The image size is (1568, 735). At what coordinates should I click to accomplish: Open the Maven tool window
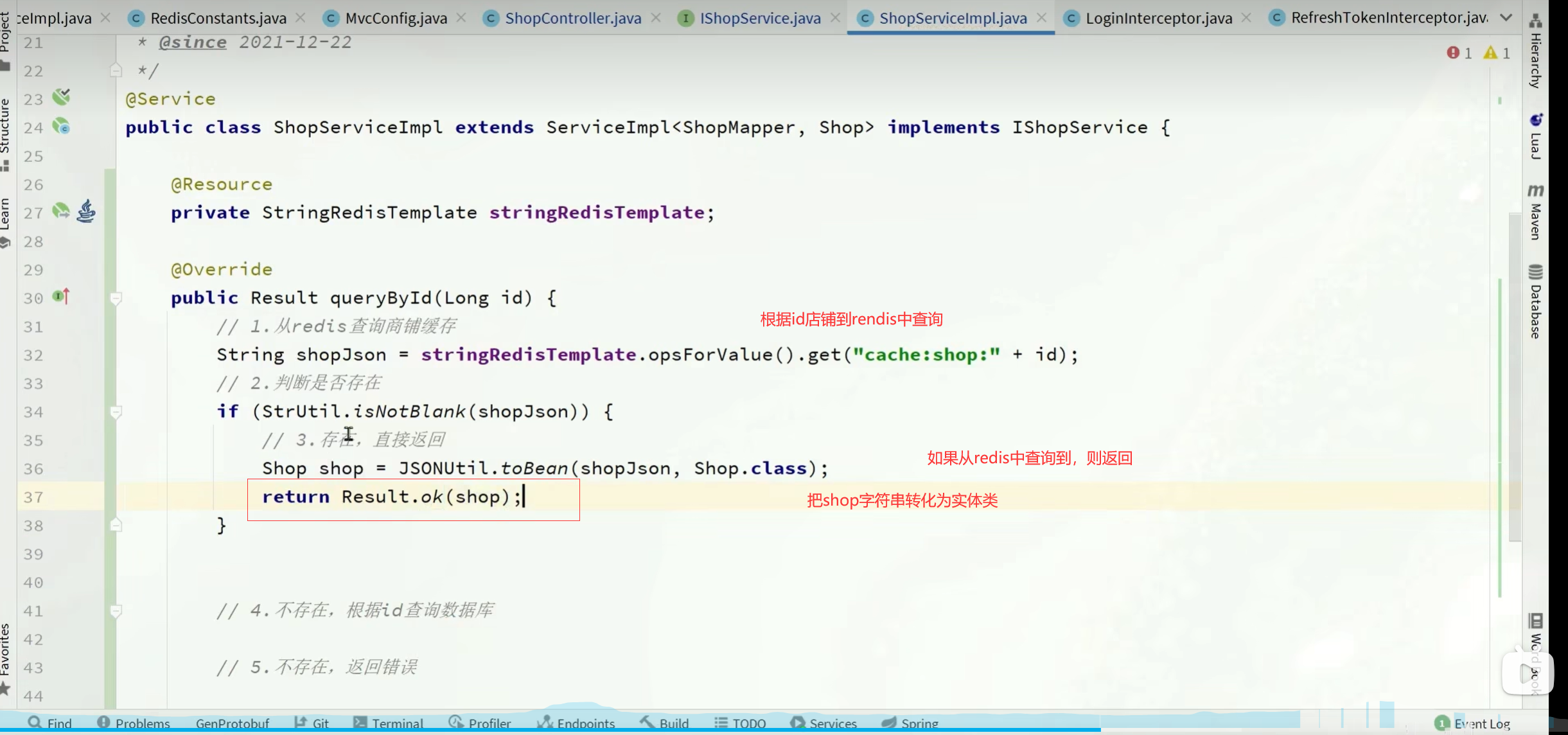[1535, 212]
